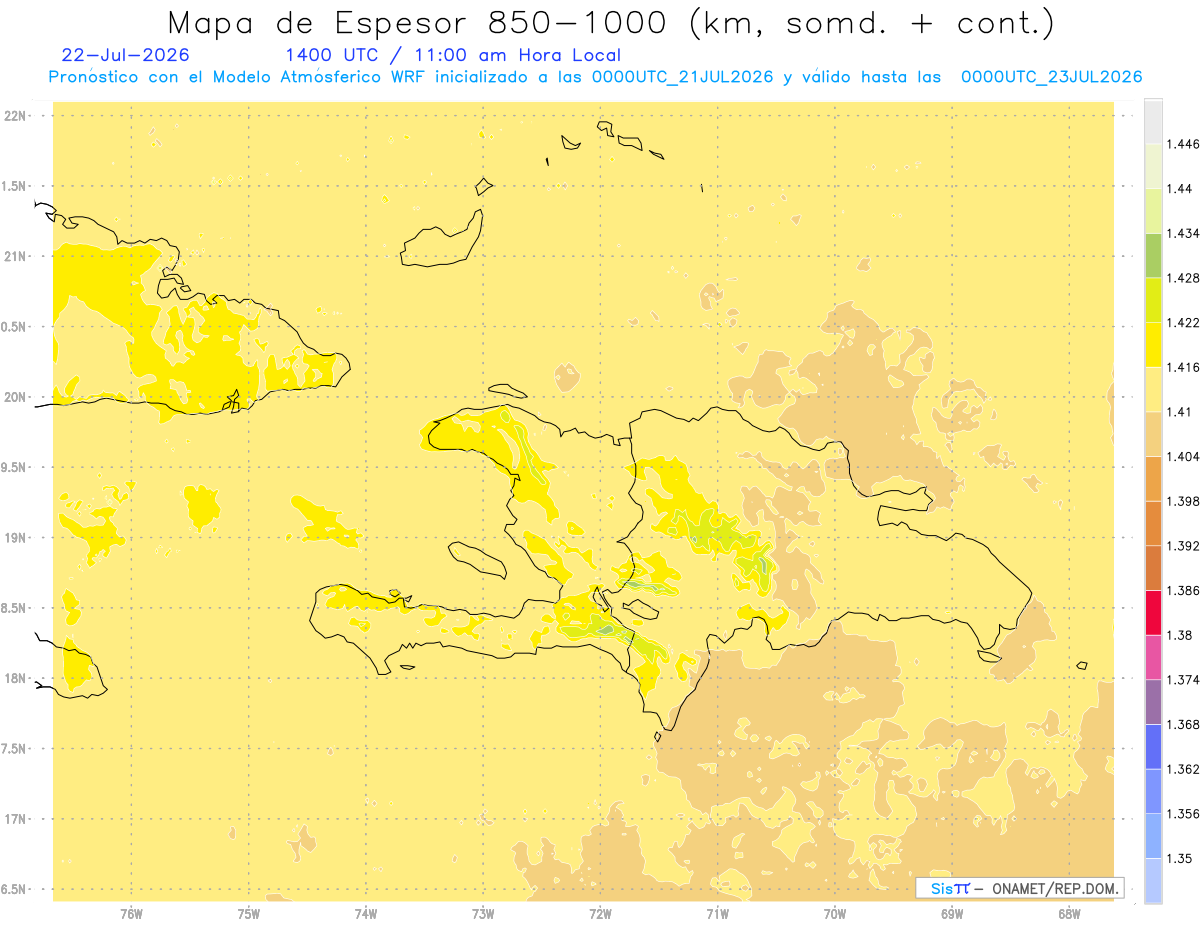The image size is (1200, 927).
Task: Click the "6.5N" latitude axis label
Action: coord(15,889)
